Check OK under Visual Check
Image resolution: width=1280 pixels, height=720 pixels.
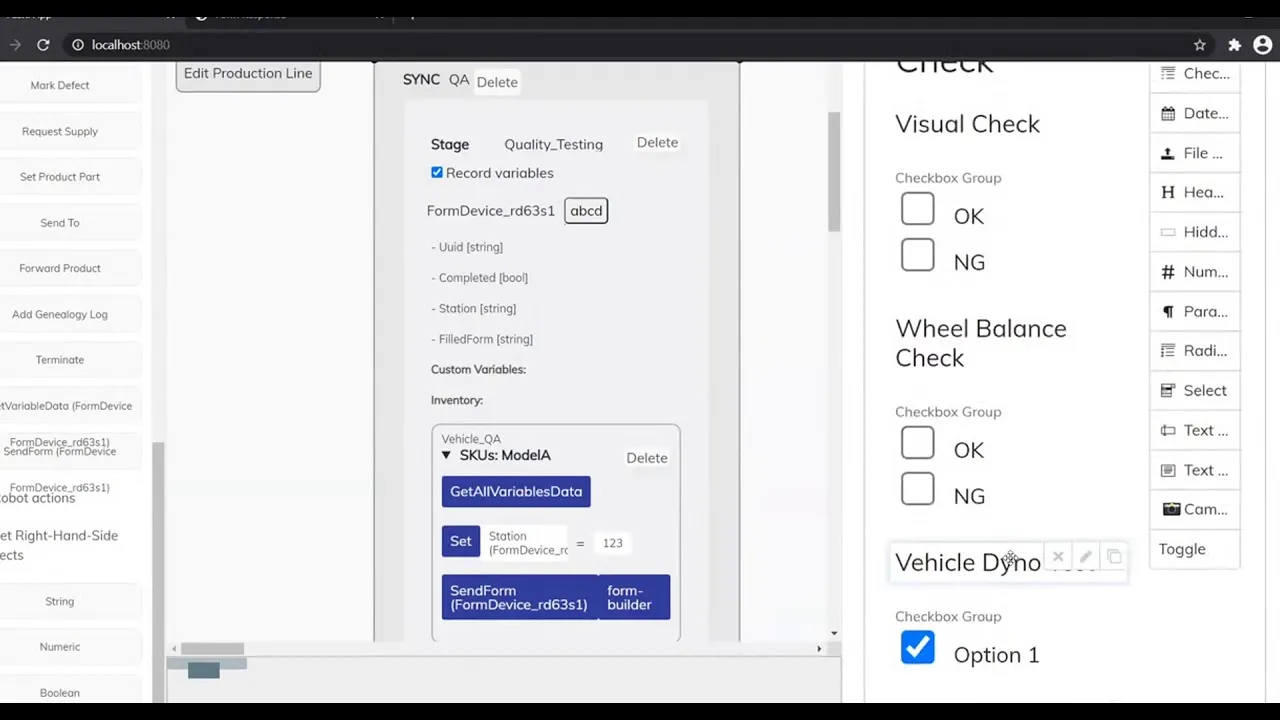tap(917, 209)
